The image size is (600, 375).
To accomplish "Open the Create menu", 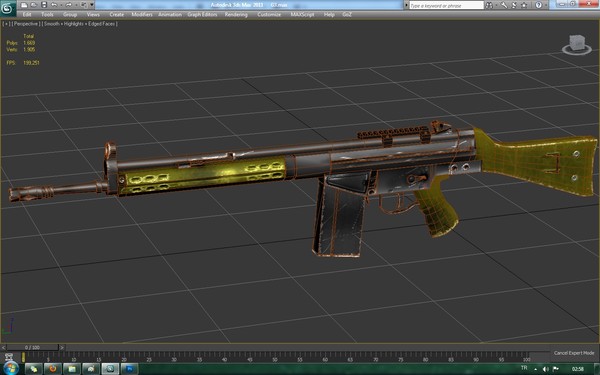I will tap(117, 15).
